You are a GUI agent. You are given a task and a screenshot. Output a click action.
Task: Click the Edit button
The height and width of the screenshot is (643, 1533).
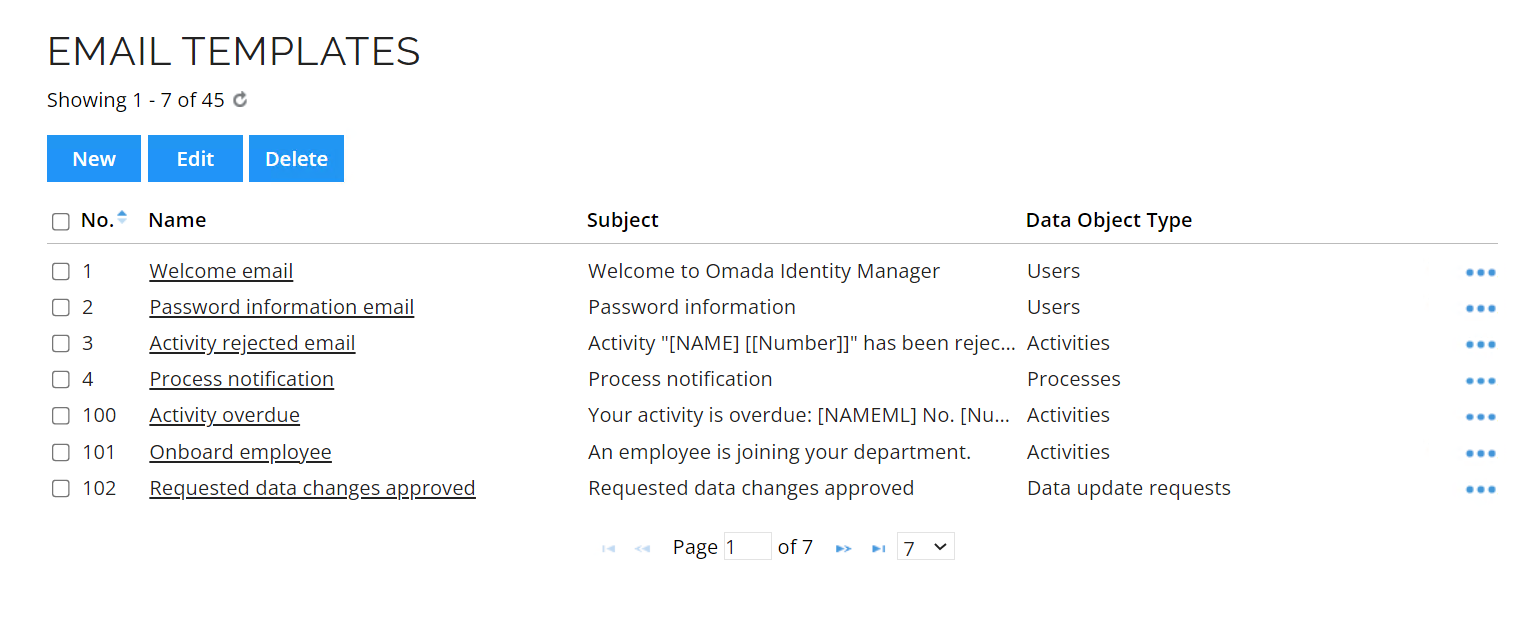pyautogui.click(x=195, y=159)
